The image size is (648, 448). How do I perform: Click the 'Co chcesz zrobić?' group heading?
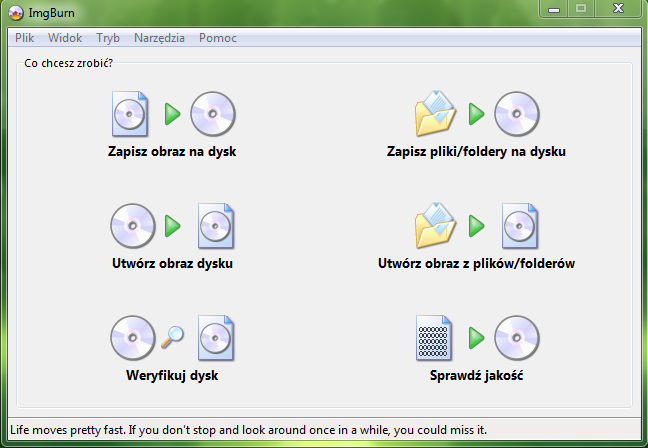pyautogui.click(x=68, y=63)
